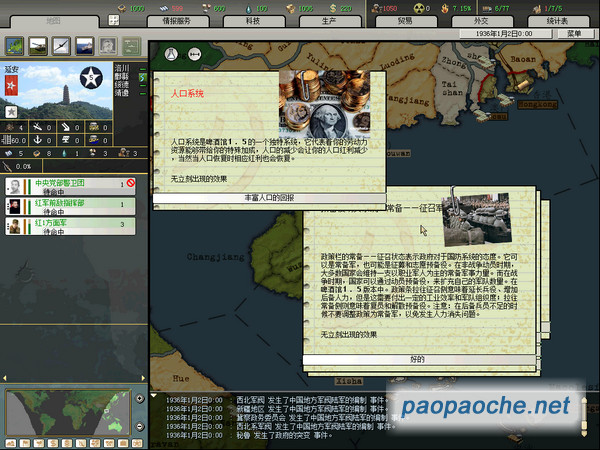Click the flask icon above the map
The image size is (600, 450).
point(169,53)
